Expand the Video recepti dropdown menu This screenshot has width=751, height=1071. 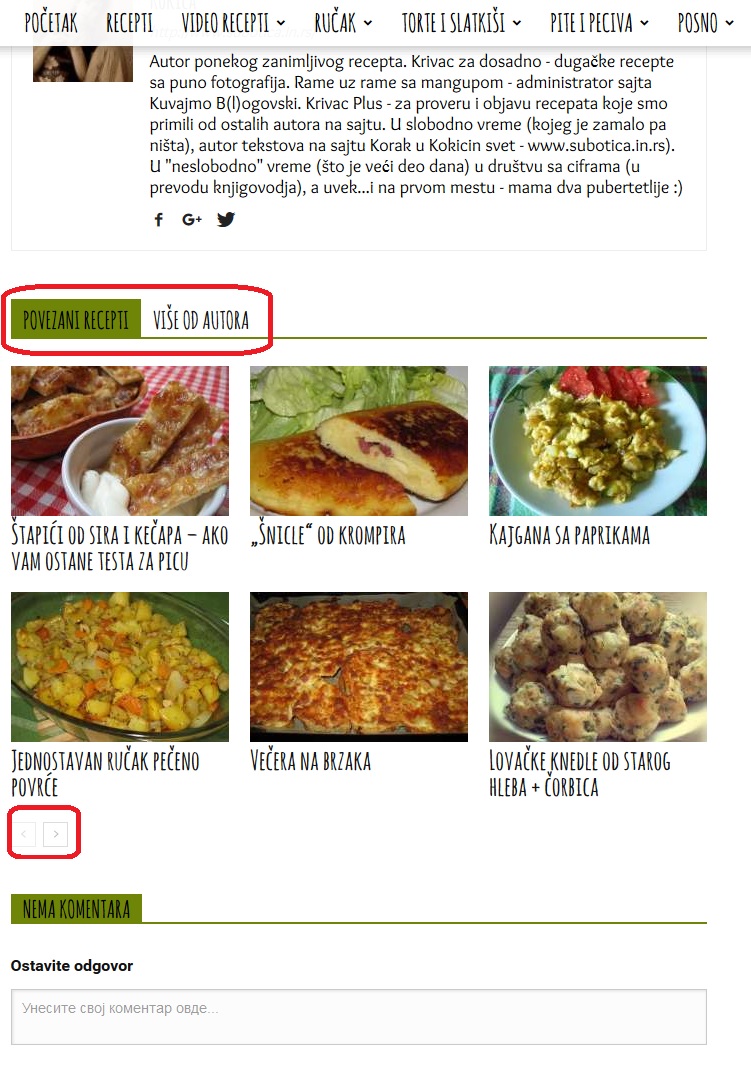233,23
